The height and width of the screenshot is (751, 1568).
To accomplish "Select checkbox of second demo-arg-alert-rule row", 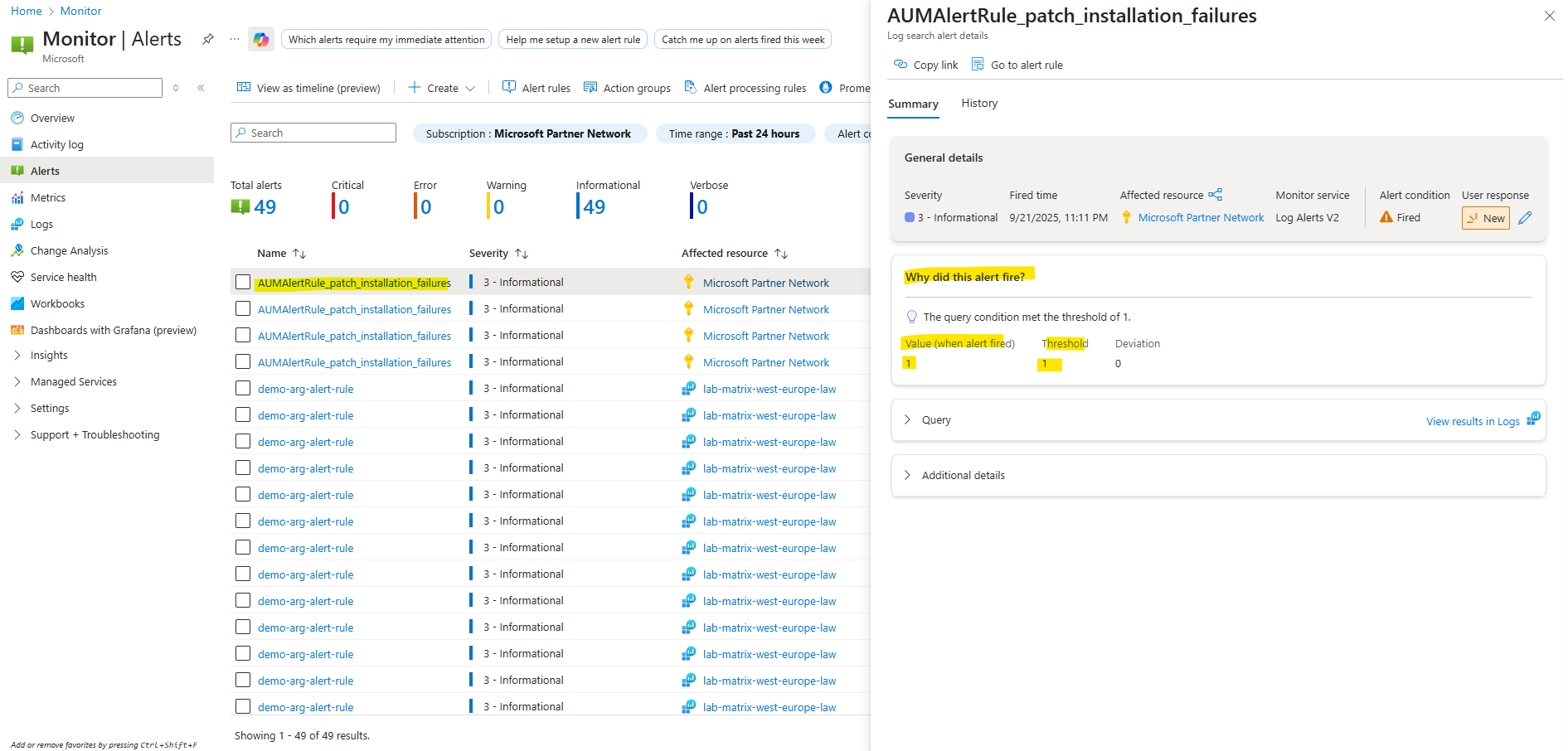I will click(x=243, y=414).
